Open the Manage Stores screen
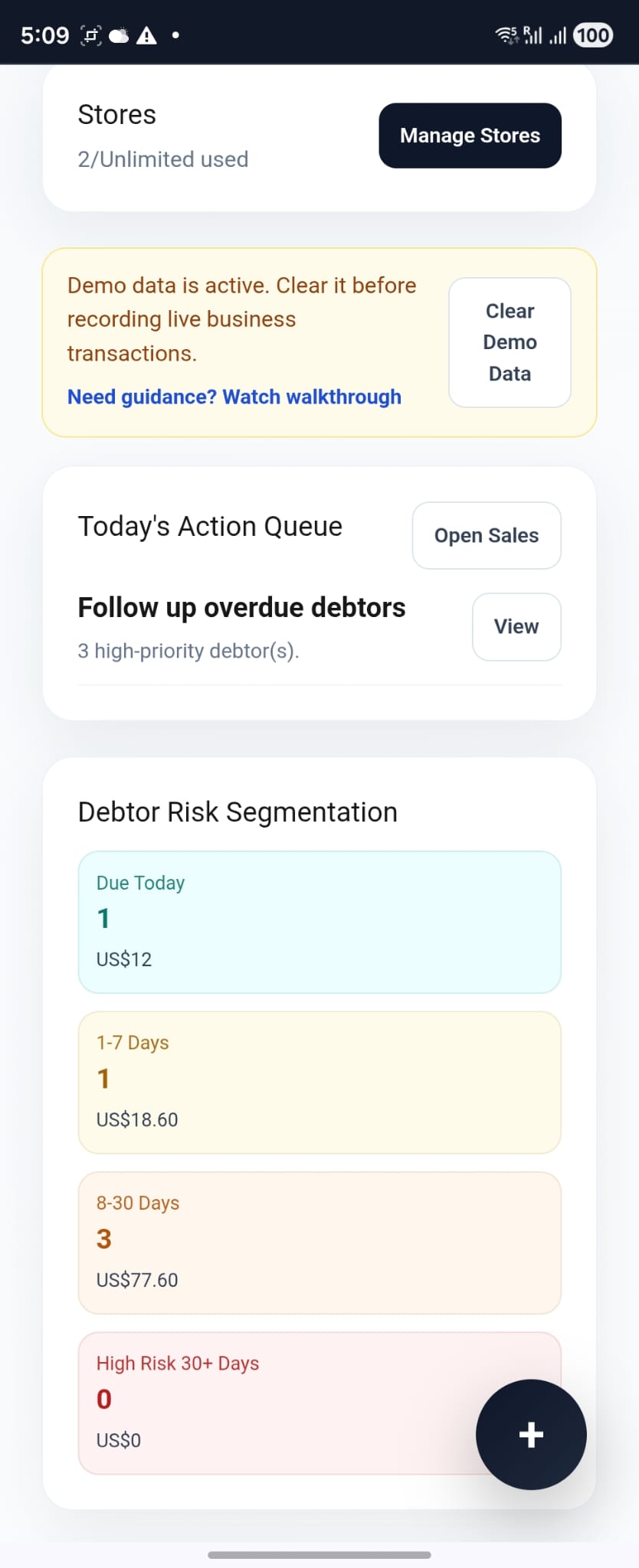This screenshot has width=639, height=1568. tap(470, 135)
